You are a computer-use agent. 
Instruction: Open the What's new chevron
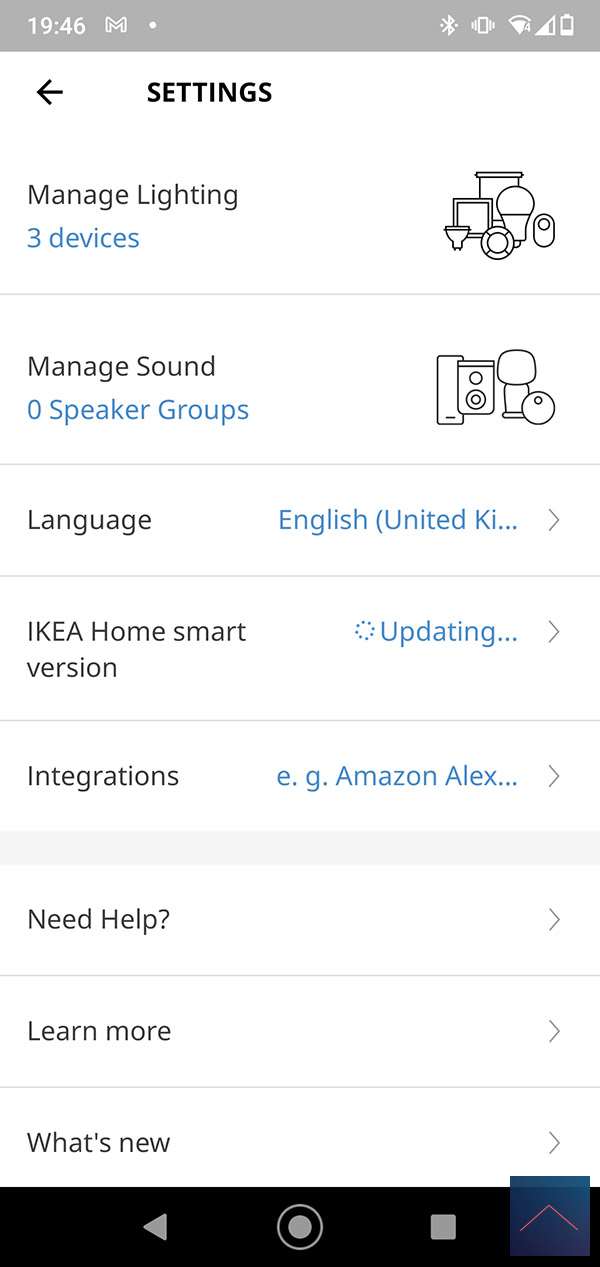coord(554,1142)
